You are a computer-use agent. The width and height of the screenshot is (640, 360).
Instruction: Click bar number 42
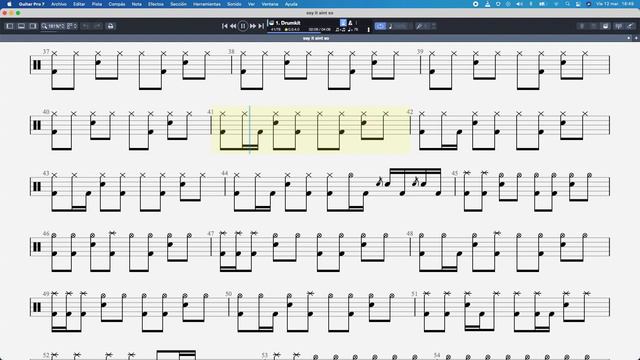[x=410, y=111]
